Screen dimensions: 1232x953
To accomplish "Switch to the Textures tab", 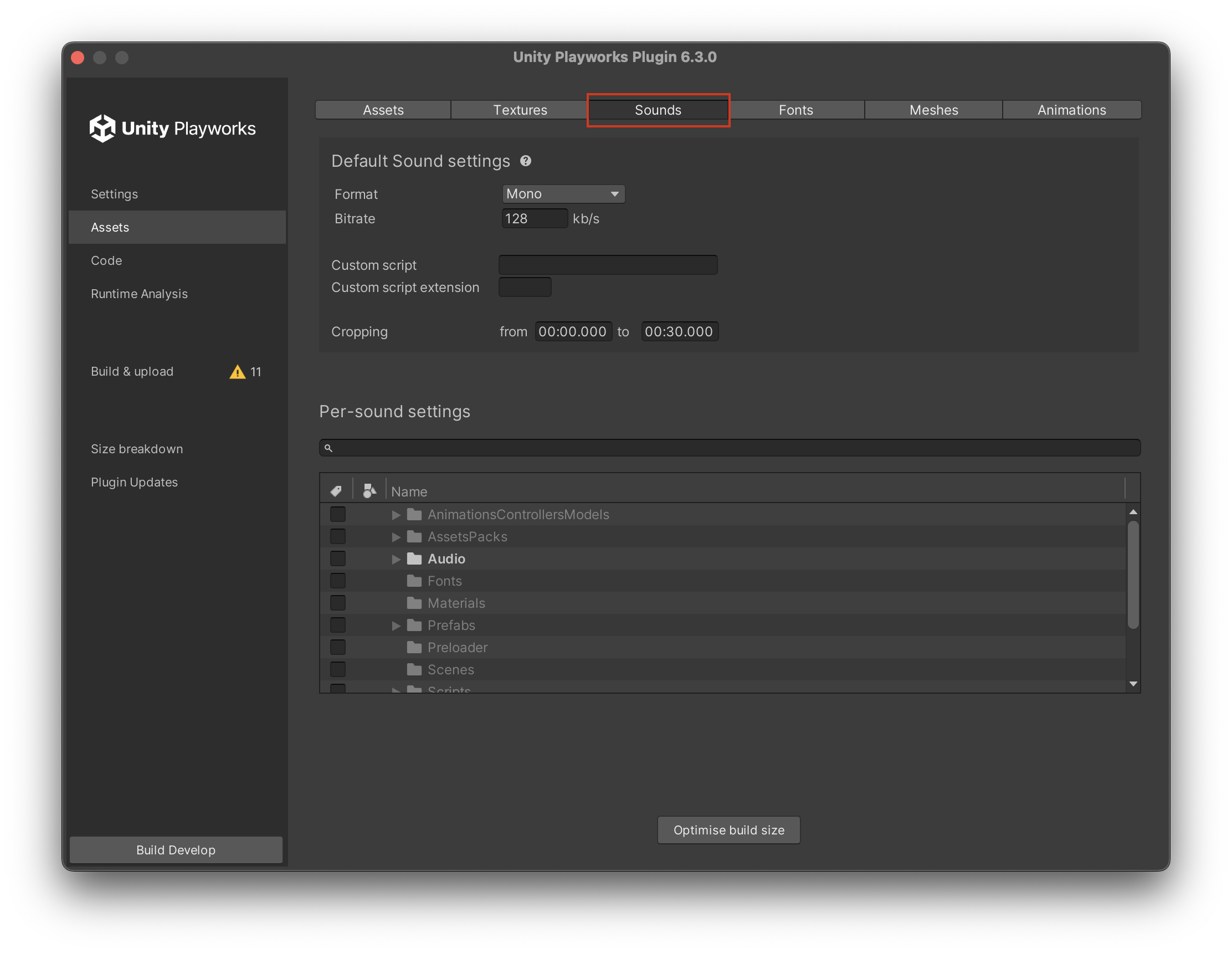I will [520, 110].
